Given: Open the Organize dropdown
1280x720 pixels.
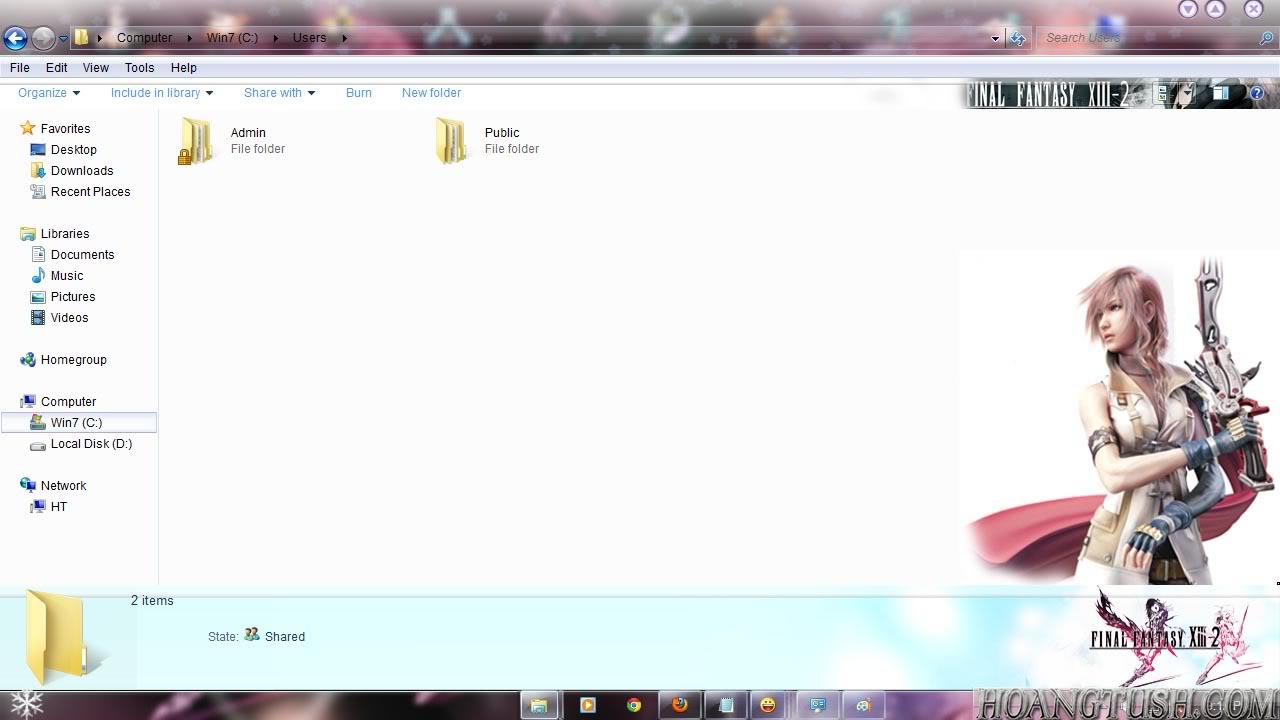Looking at the screenshot, I should tap(49, 93).
